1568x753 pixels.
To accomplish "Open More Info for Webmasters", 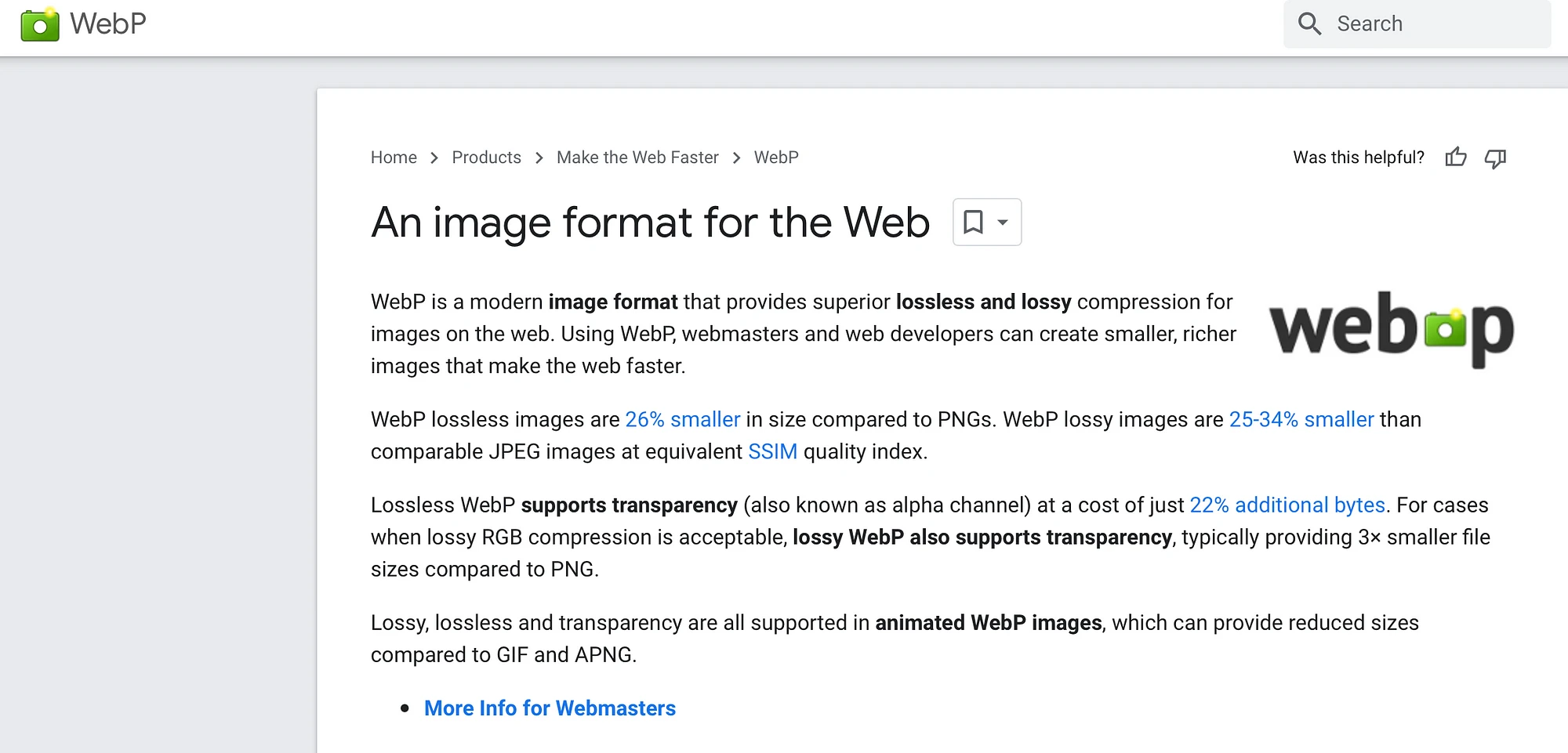I will tap(550, 708).
